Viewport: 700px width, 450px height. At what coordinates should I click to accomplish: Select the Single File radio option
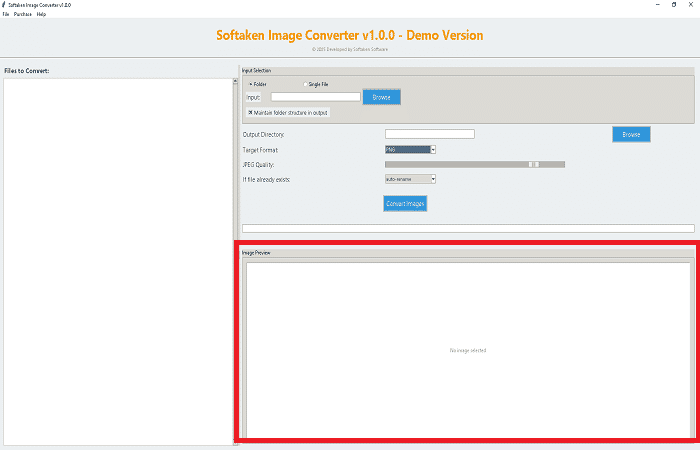[316, 84]
